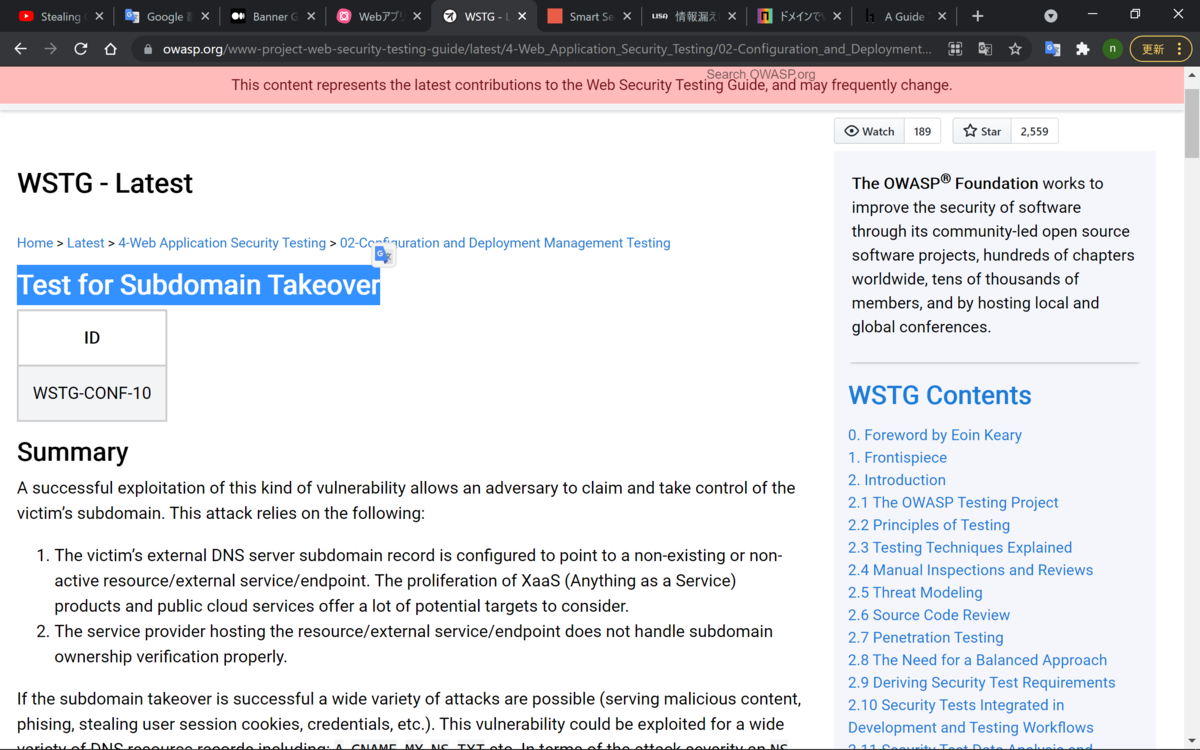This screenshot has height=750, width=1200.
Task: Click the padlock site info icon
Action: pos(148,49)
